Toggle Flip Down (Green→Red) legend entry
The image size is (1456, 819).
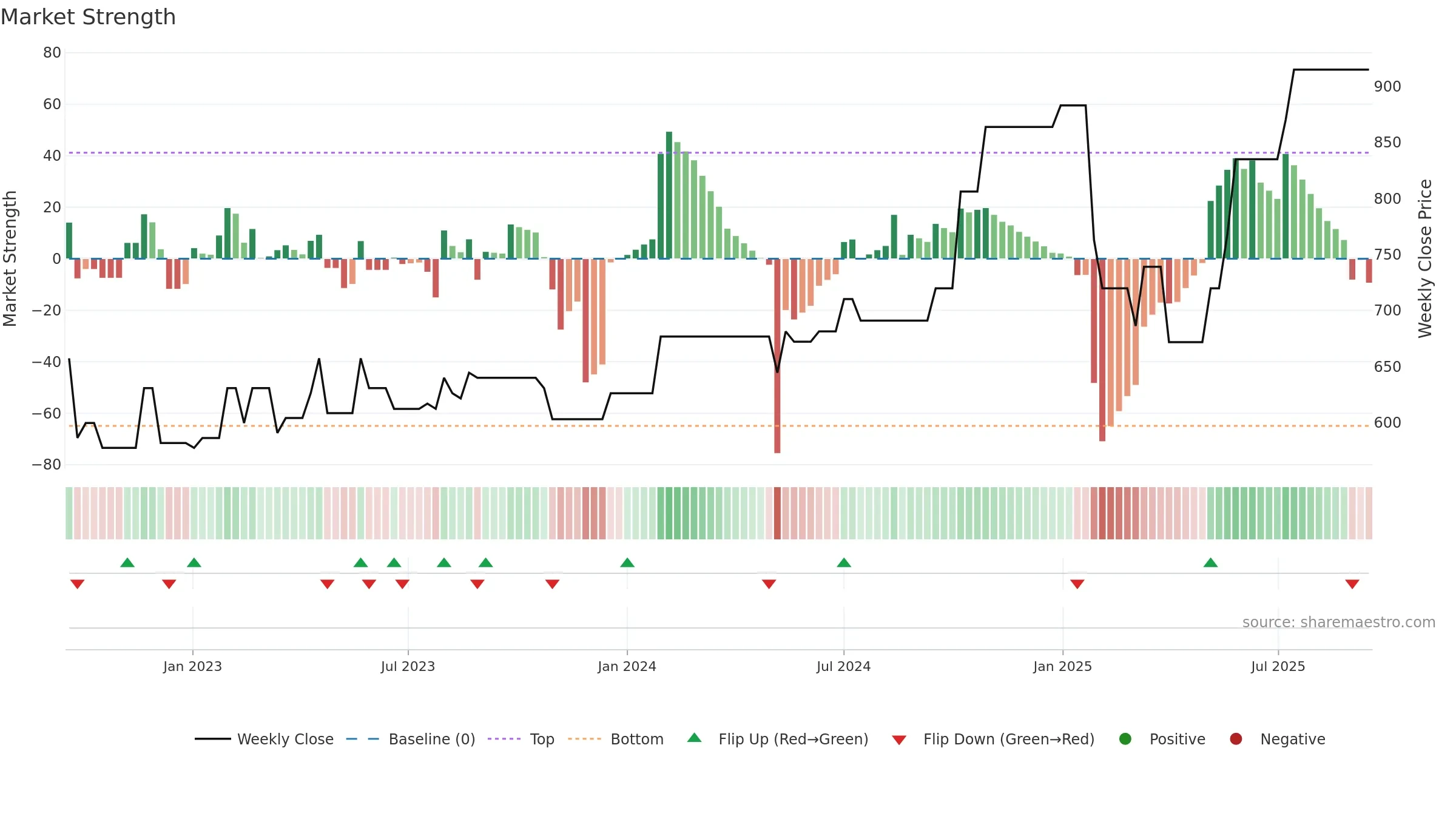[x=993, y=739]
